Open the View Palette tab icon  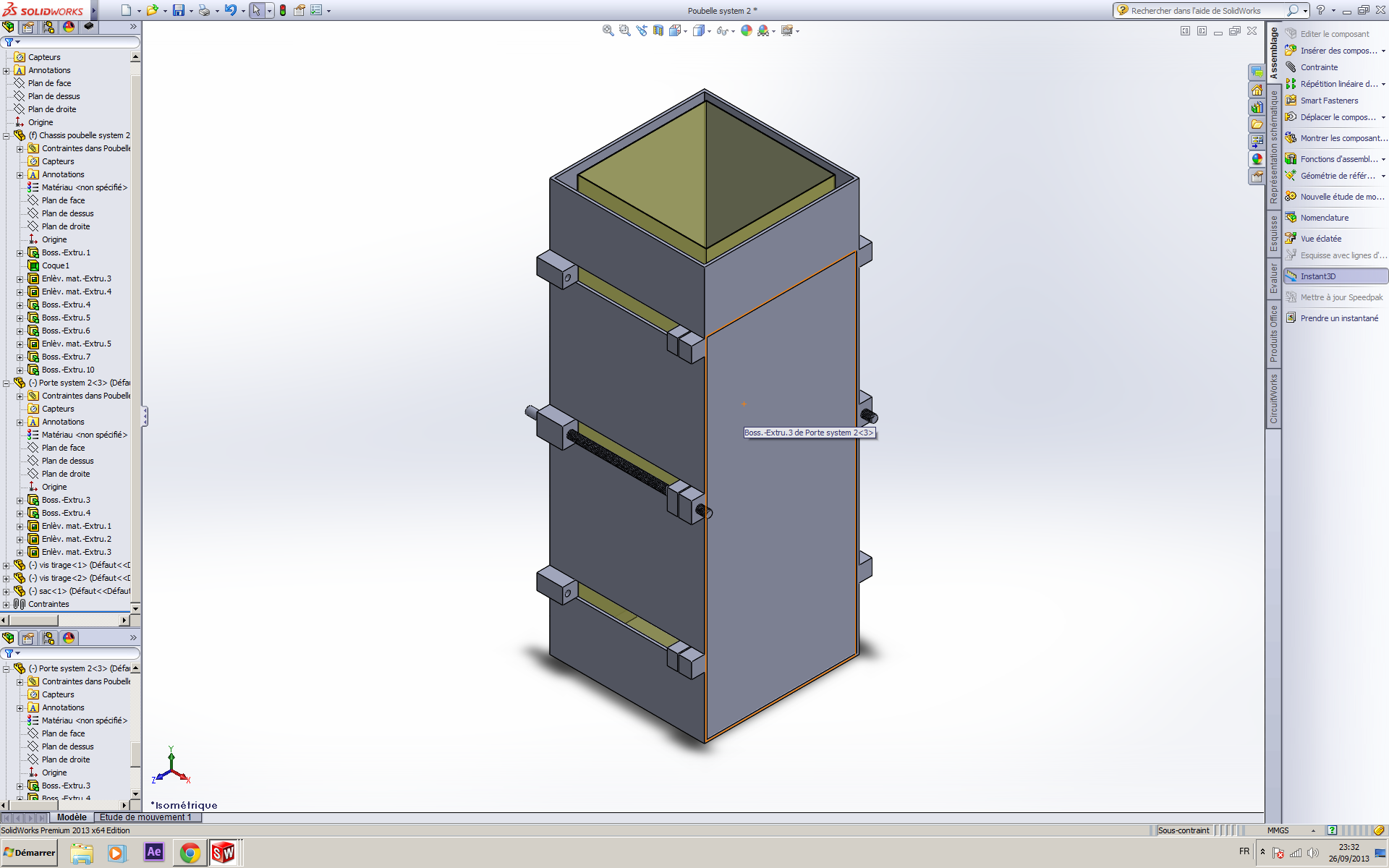pos(1257,141)
